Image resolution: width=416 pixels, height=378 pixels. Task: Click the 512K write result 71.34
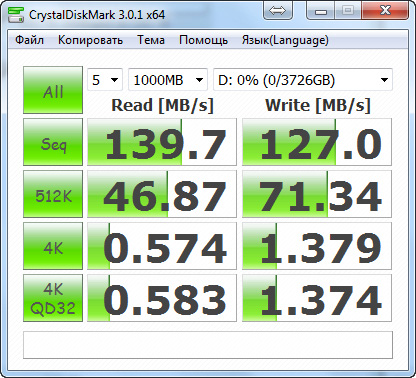tap(317, 194)
